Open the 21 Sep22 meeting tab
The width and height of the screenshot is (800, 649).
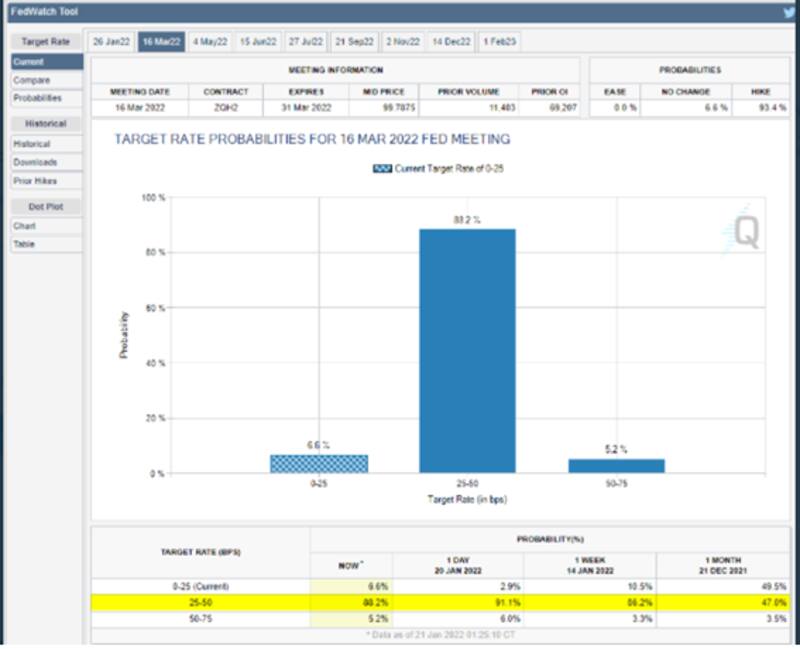click(355, 41)
